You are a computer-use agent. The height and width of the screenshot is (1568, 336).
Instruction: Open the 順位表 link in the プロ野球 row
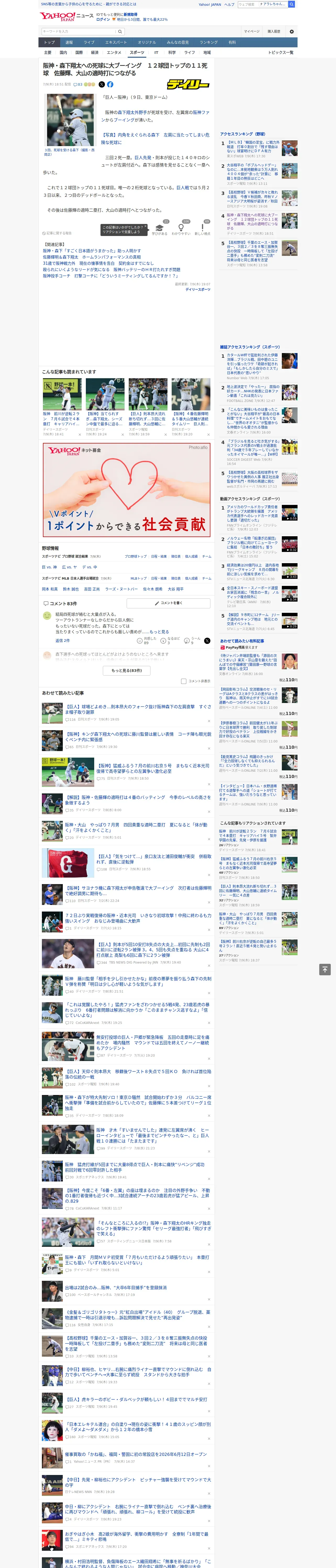click(176, 556)
